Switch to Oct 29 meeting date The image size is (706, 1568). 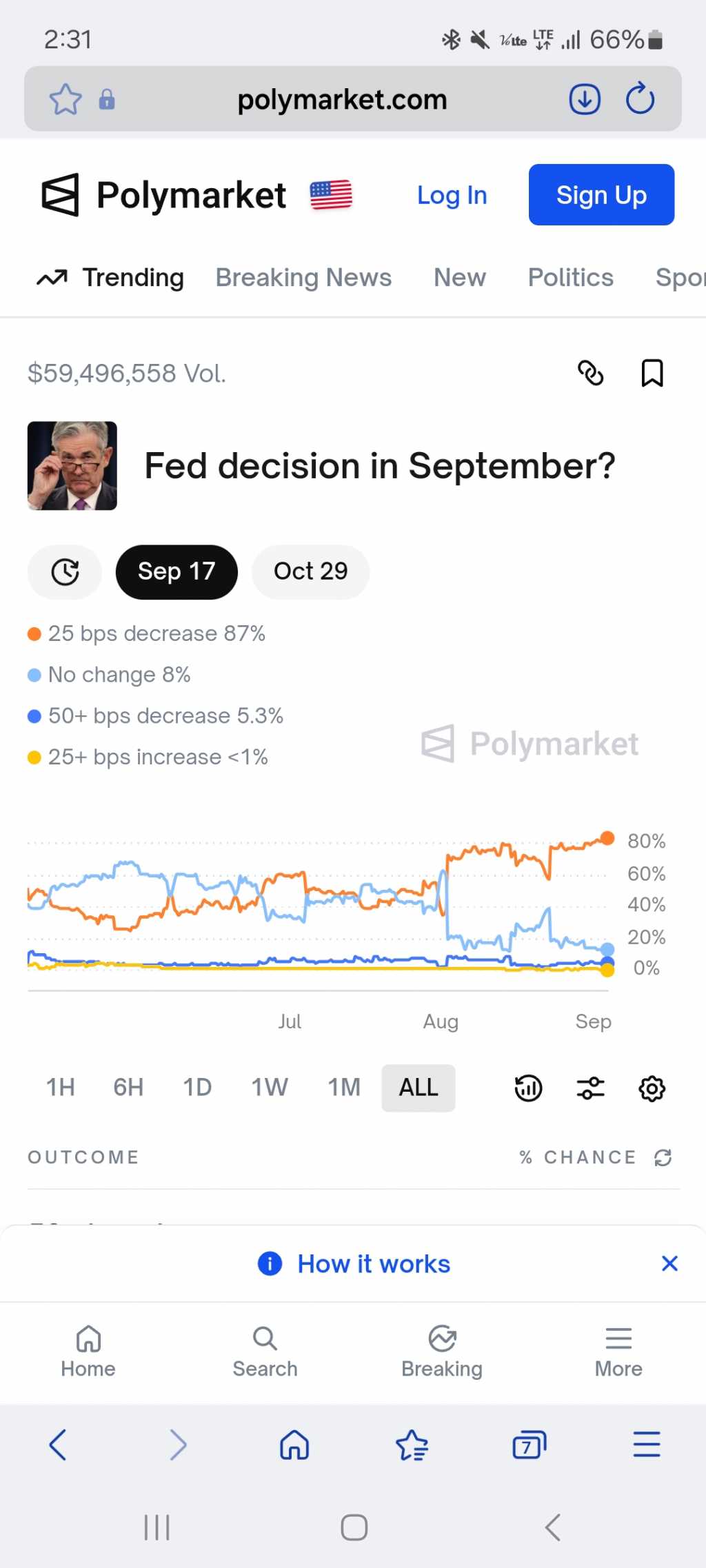pyautogui.click(x=310, y=571)
